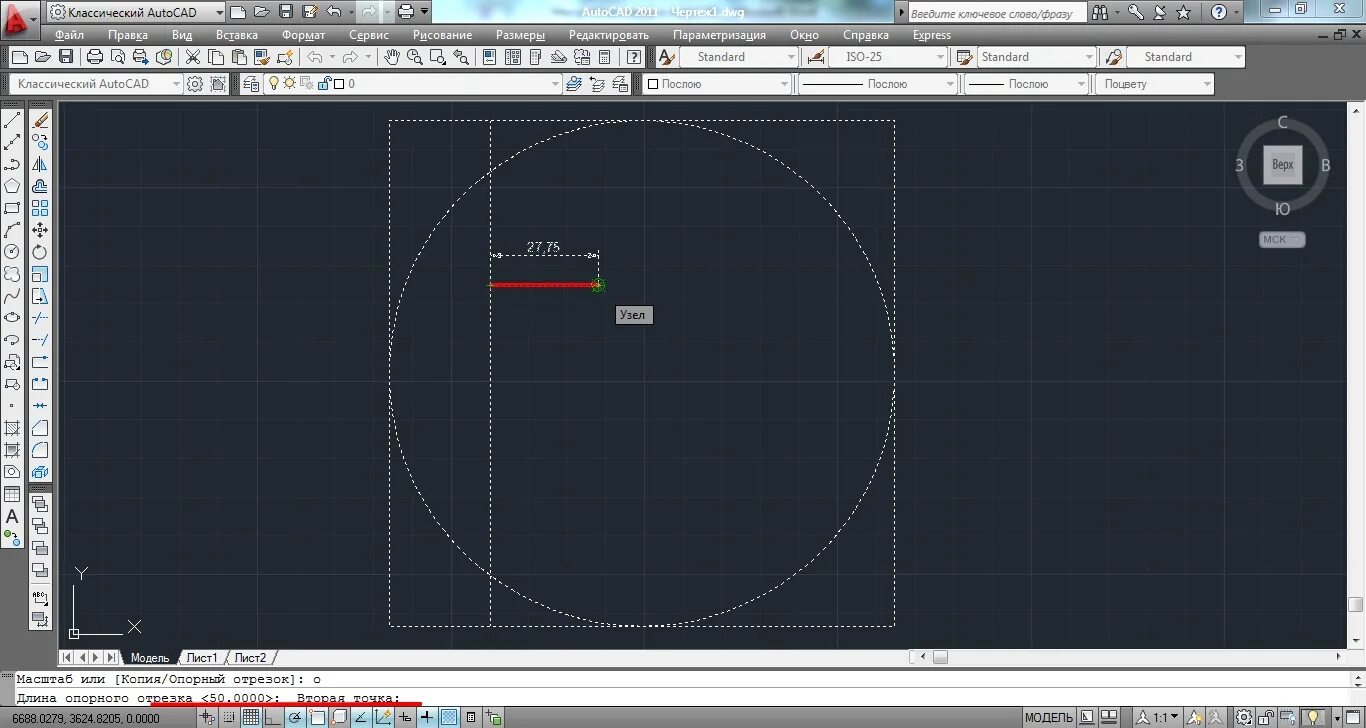The image size is (1366, 728).
Task: Select the Array tool
Action: (40, 208)
